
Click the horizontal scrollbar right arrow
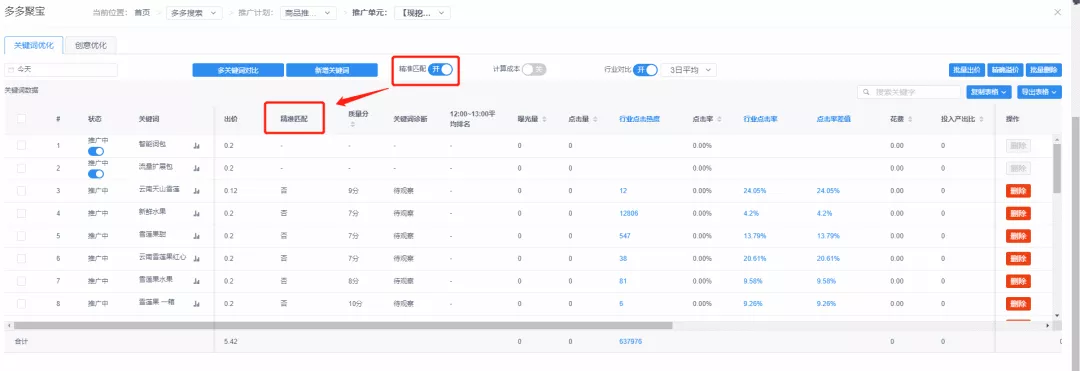1048,326
